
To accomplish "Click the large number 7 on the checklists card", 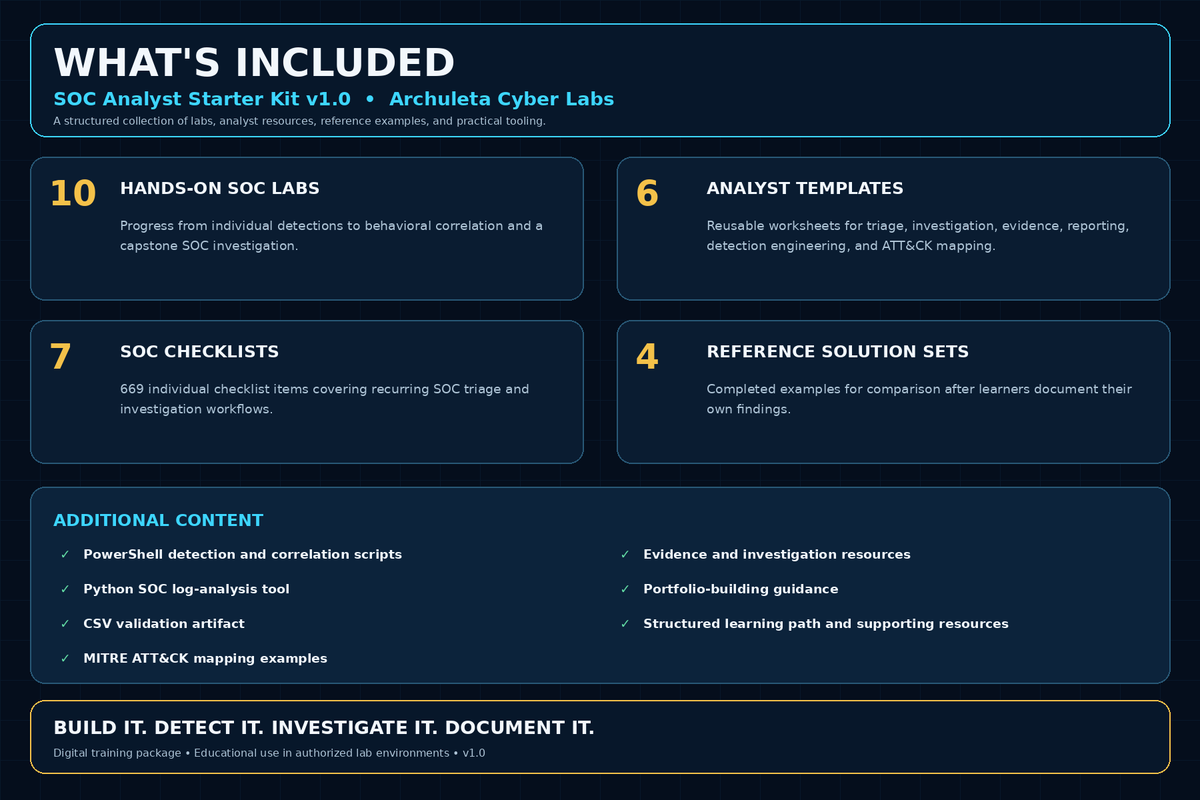I will 60,357.
